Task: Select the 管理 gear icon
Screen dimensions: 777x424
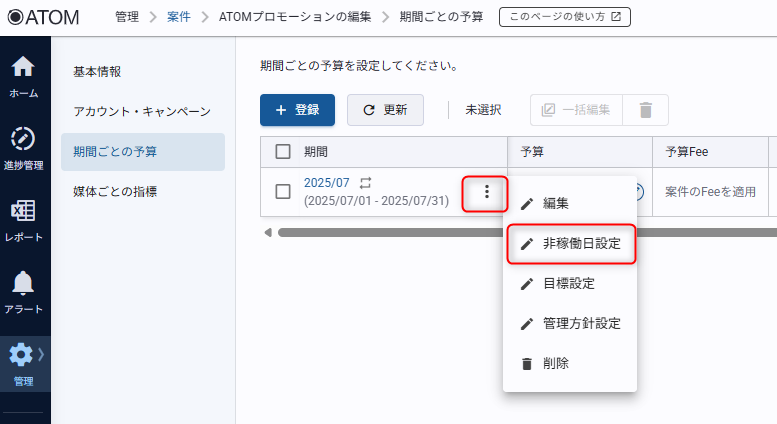Action: 21,355
